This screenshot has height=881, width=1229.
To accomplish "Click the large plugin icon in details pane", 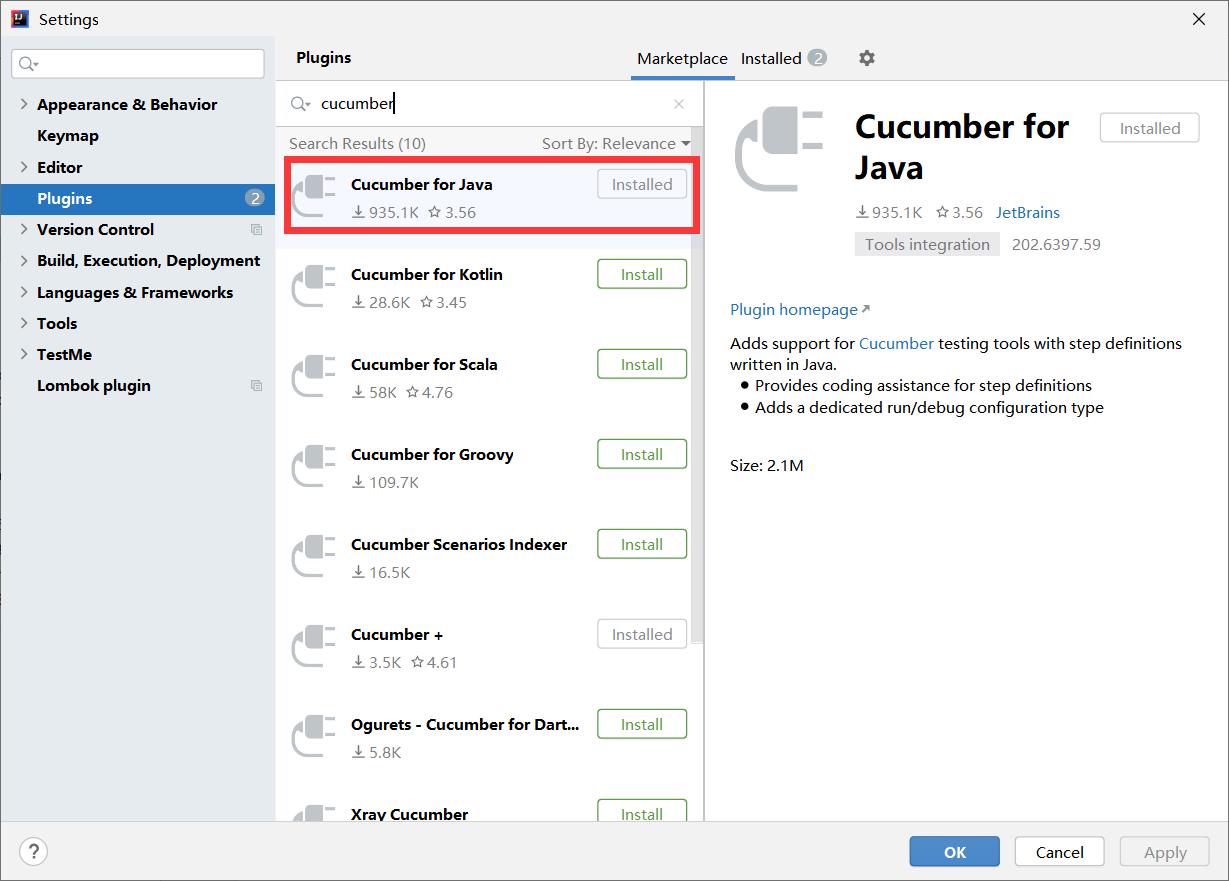I will pos(778,150).
